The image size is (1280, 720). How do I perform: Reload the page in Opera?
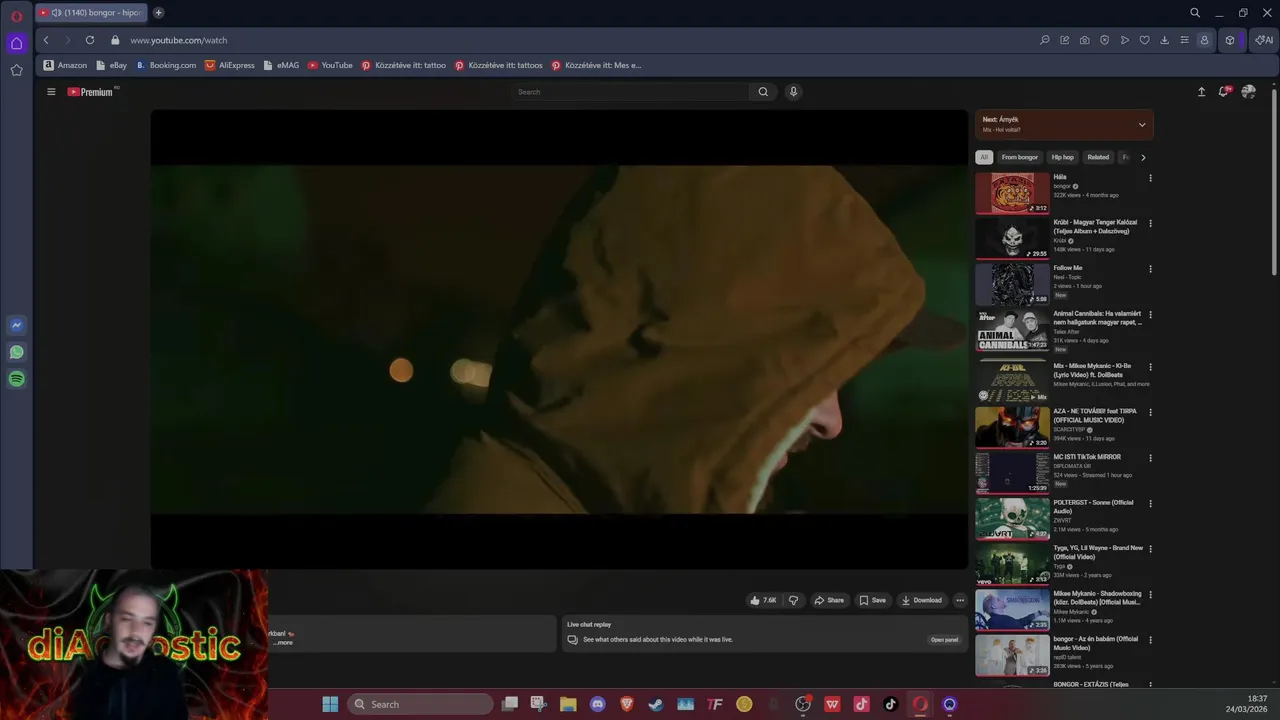click(x=90, y=40)
